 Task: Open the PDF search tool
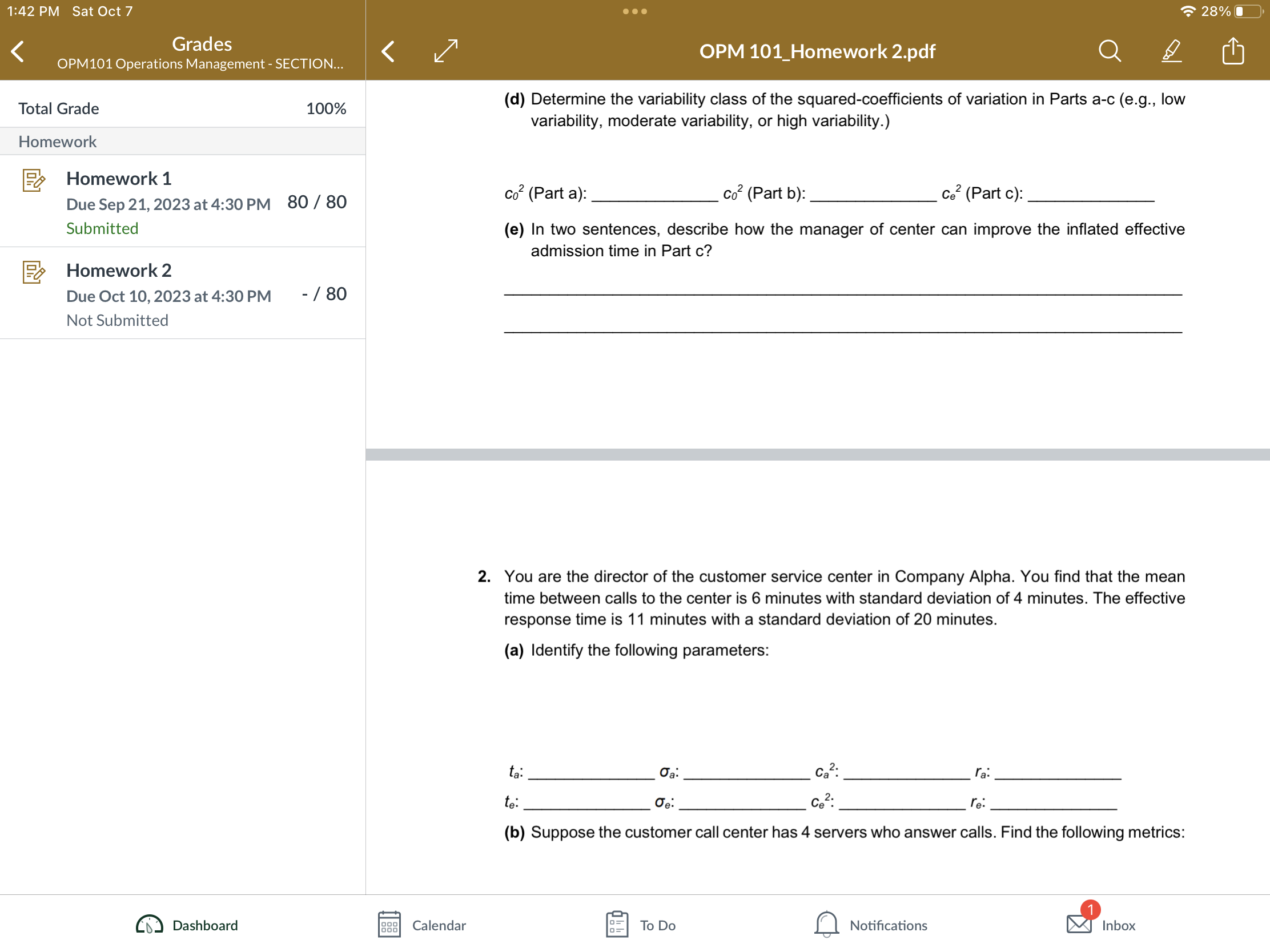coord(1109,51)
